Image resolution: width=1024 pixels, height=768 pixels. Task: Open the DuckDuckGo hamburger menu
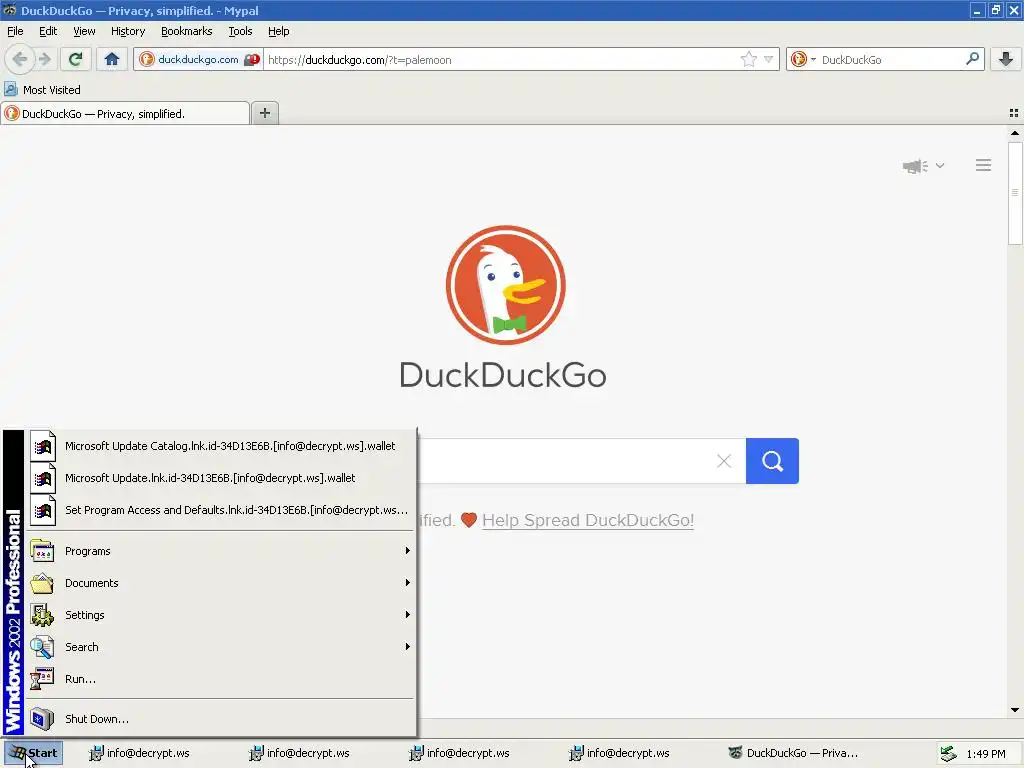(984, 165)
